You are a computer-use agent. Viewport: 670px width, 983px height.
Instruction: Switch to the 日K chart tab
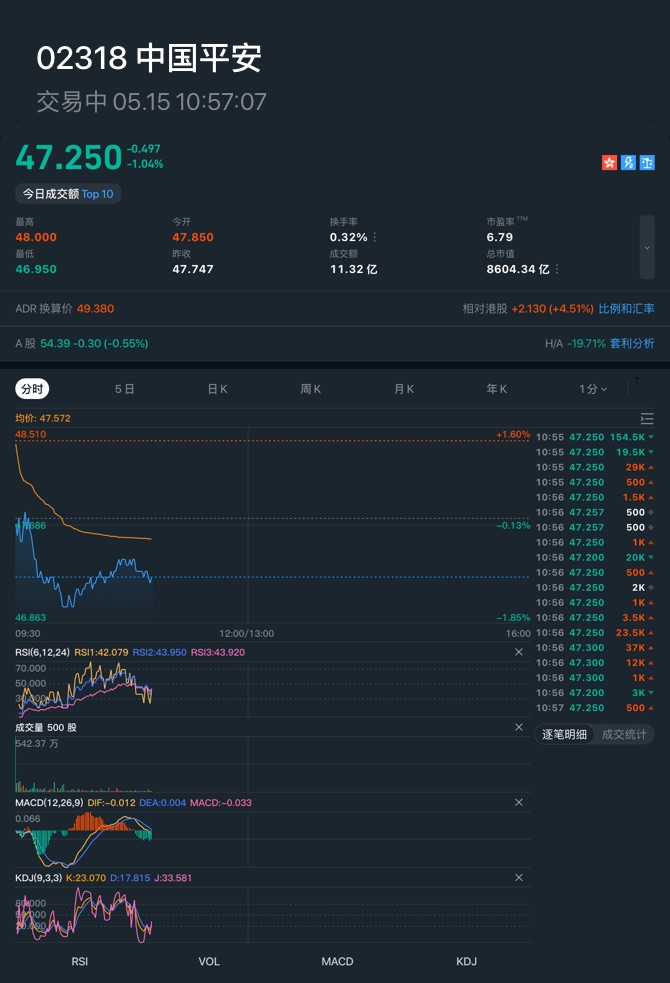tap(217, 389)
